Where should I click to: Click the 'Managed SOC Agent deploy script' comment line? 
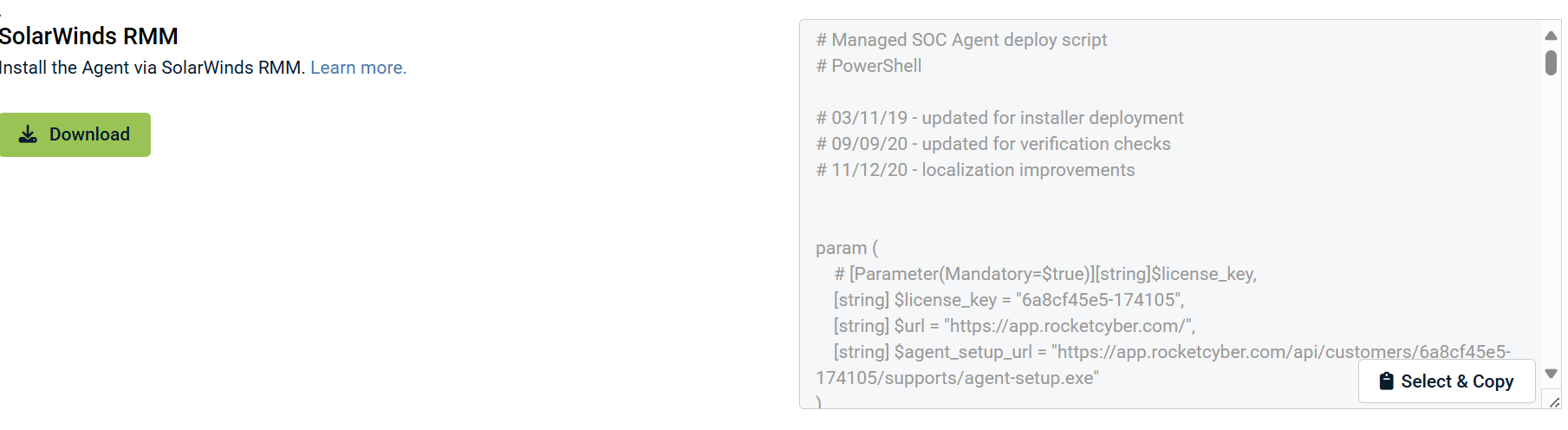coord(961,40)
